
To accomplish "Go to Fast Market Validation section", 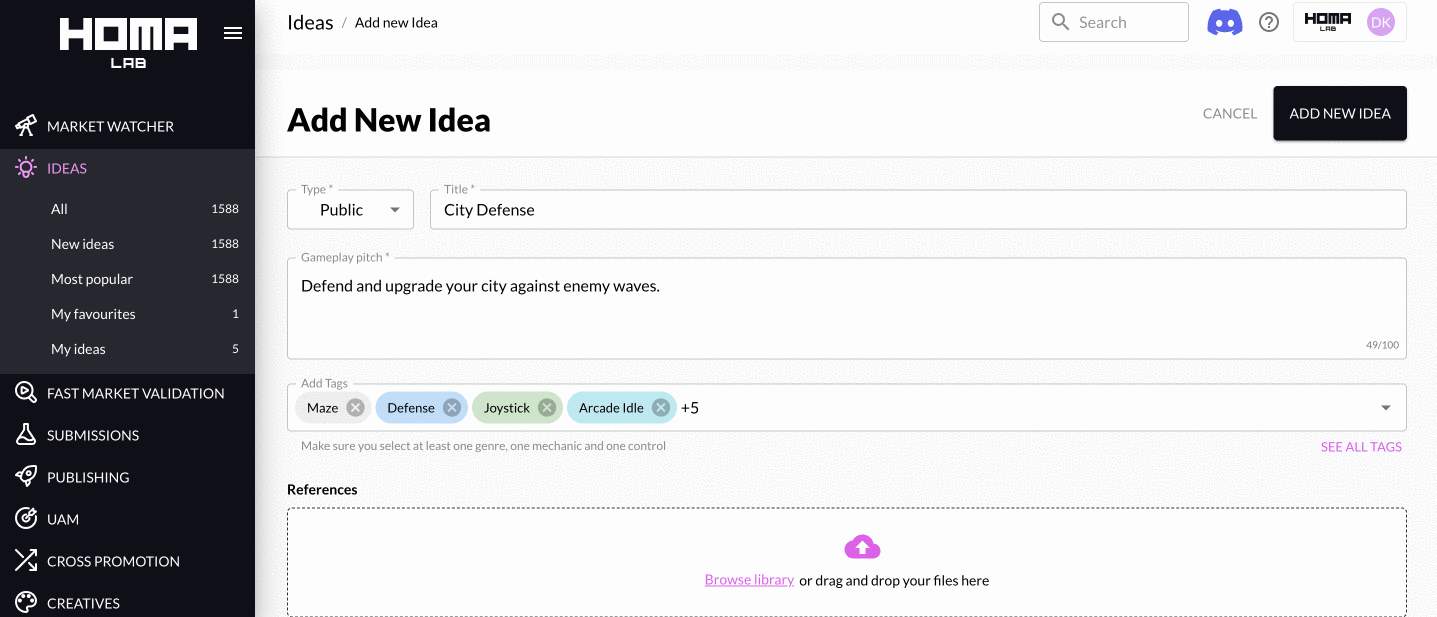I will 135,393.
